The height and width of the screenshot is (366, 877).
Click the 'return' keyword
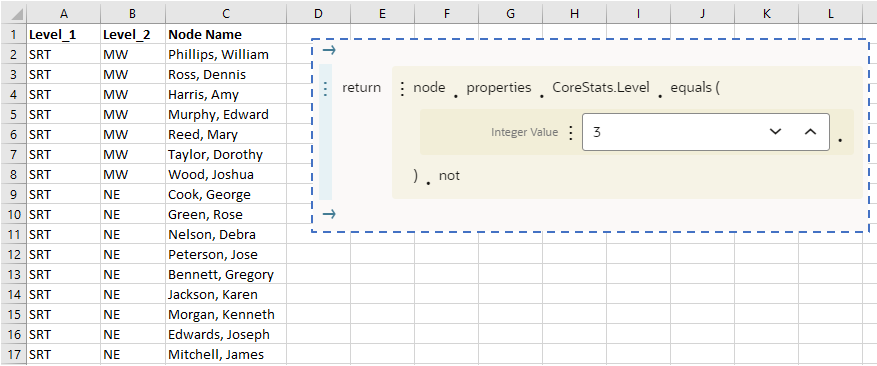[361, 88]
